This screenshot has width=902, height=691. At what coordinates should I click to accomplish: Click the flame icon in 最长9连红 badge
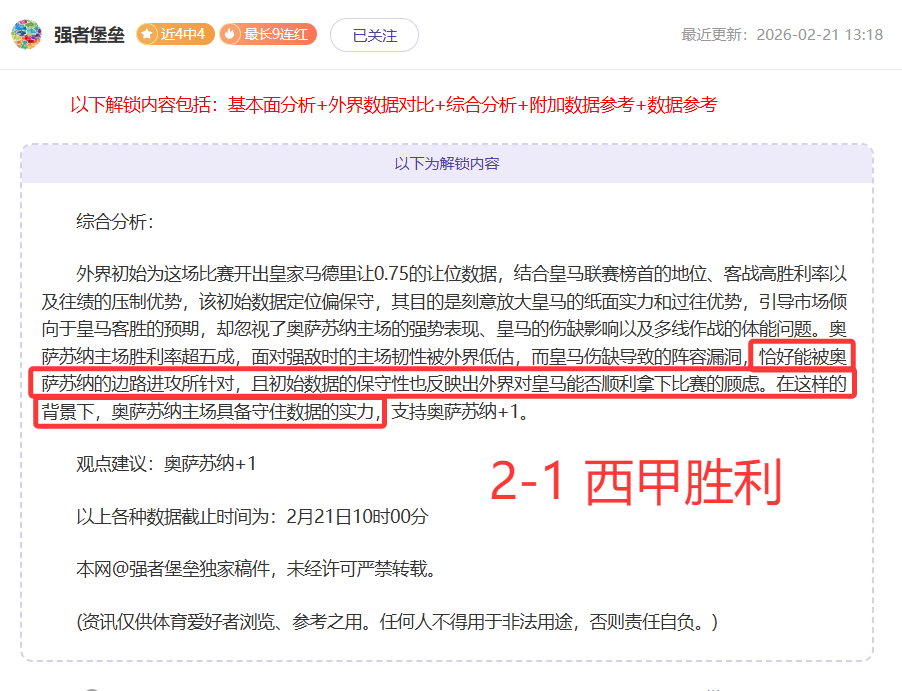pos(231,34)
